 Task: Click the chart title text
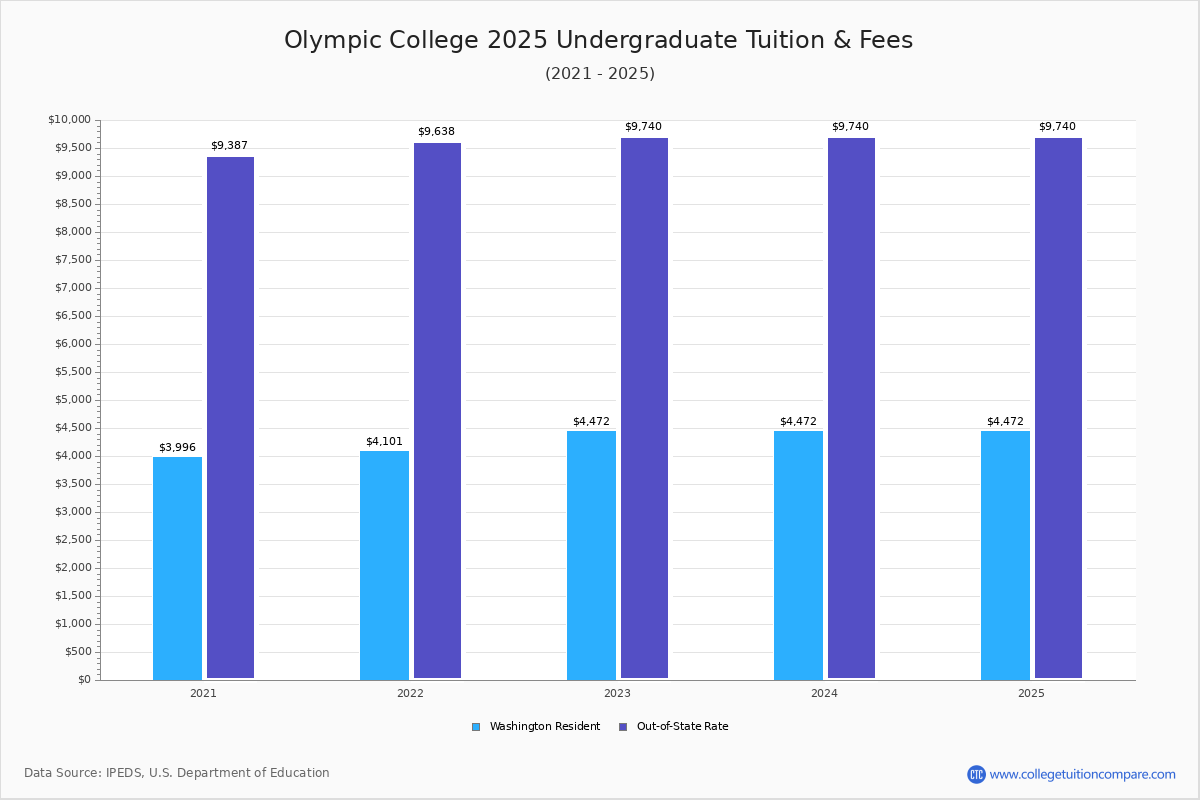click(x=598, y=40)
